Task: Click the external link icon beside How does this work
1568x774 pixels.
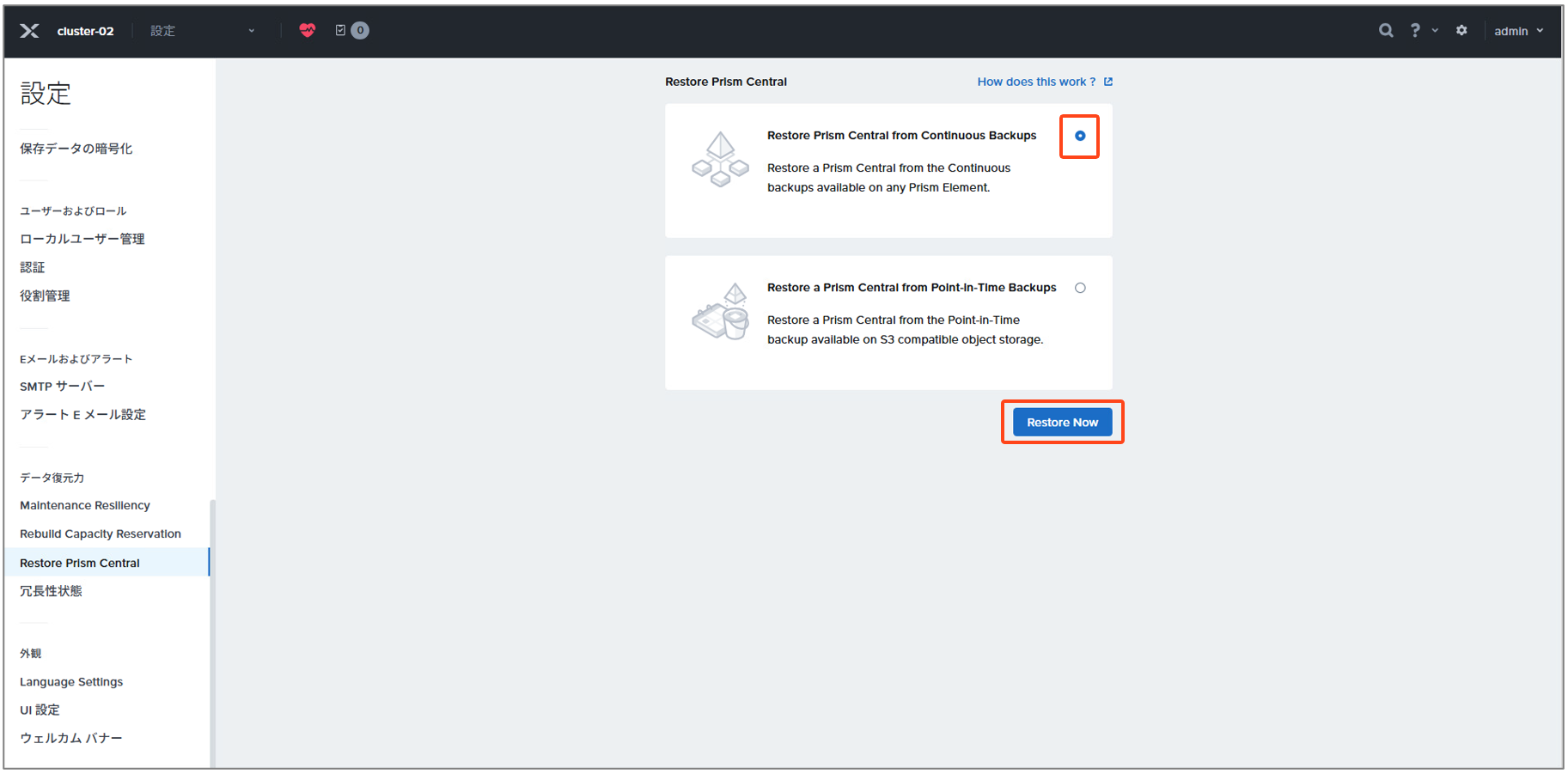Action: [1108, 82]
